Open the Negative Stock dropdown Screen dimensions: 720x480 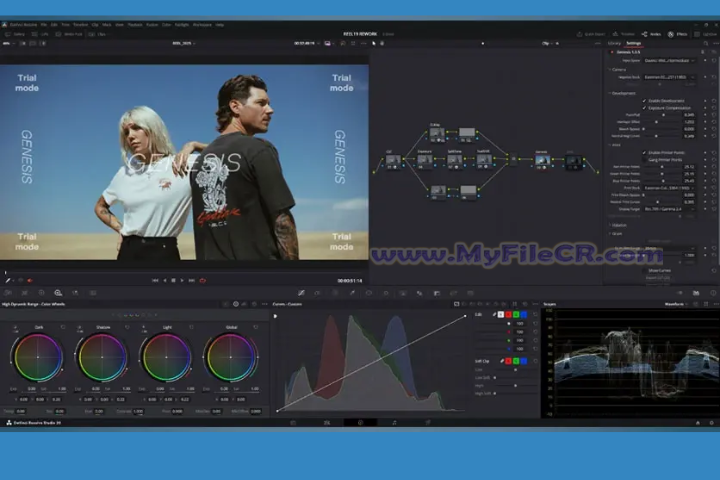click(669, 77)
